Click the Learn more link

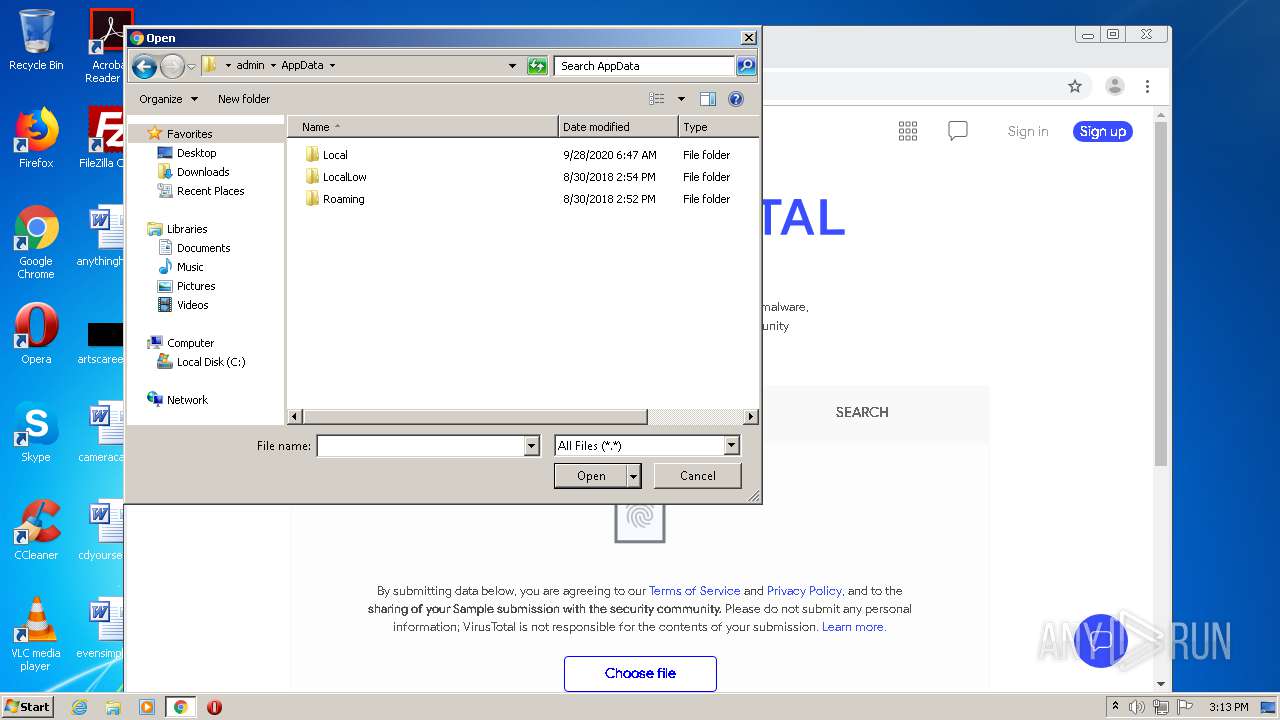click(x=853, y=627)
